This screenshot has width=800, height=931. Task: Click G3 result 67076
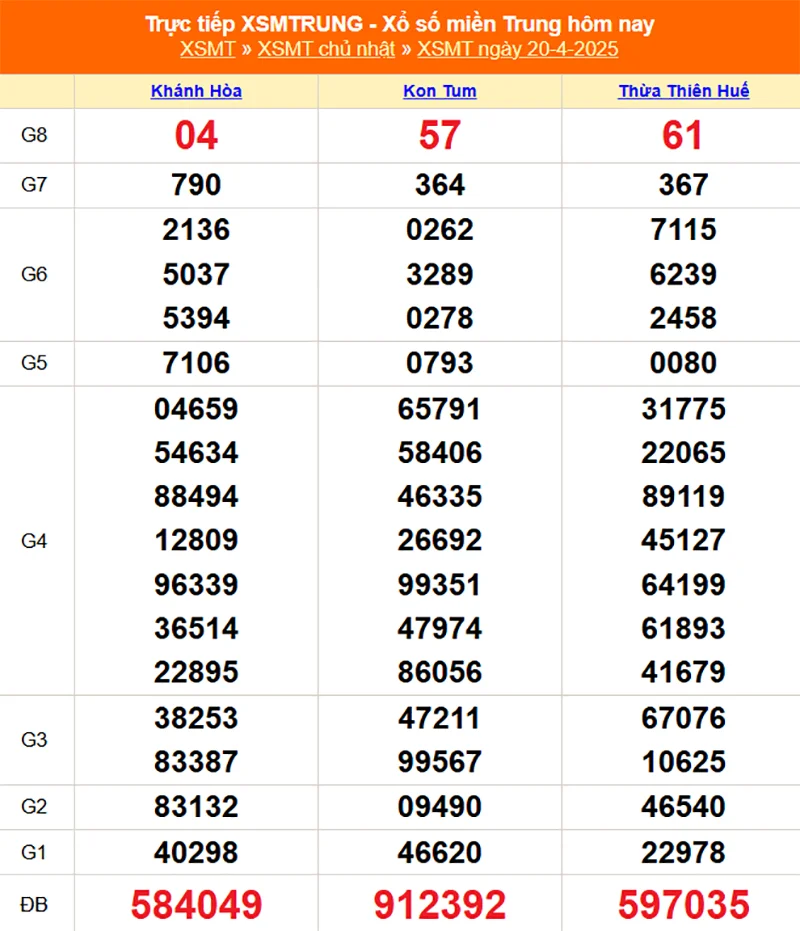tap(683, 718)
